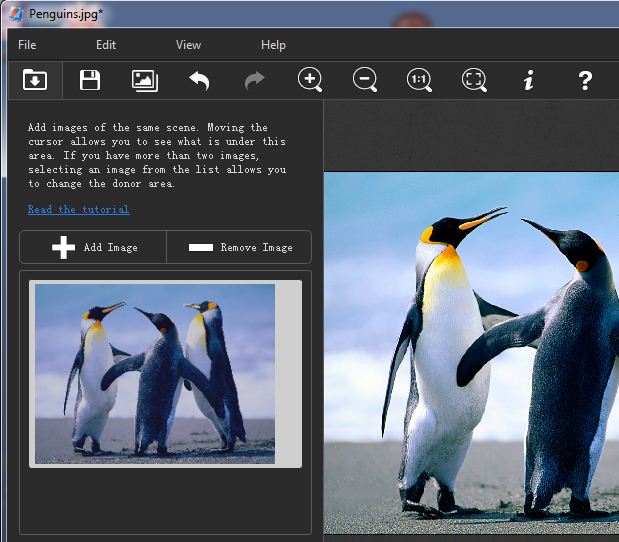Screen dimensions: 619x542
Task: Open the Edit menu
Action: pos(106,45)
